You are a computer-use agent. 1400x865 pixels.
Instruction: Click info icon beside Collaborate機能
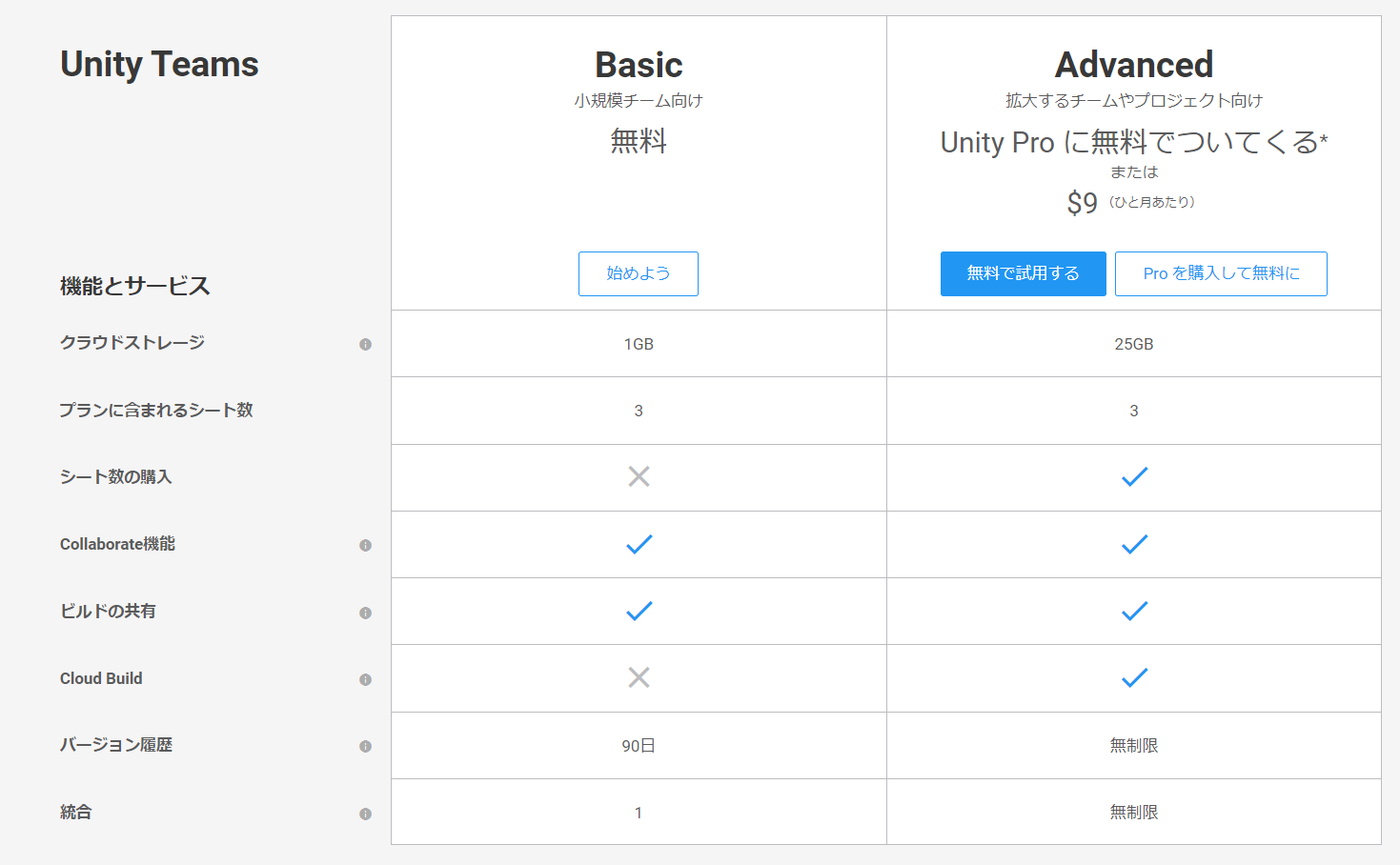(365, 545)
